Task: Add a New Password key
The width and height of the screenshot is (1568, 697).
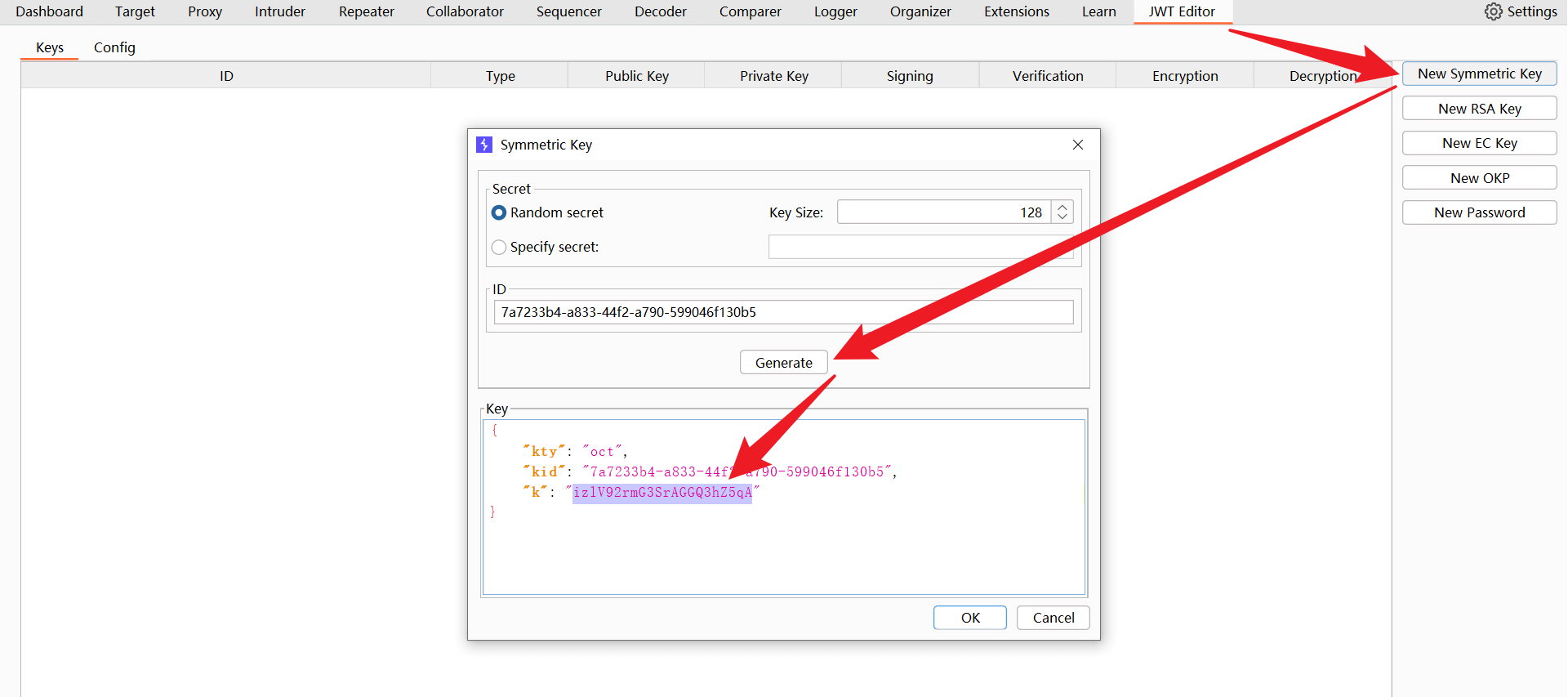Action: coord(1479,212)
